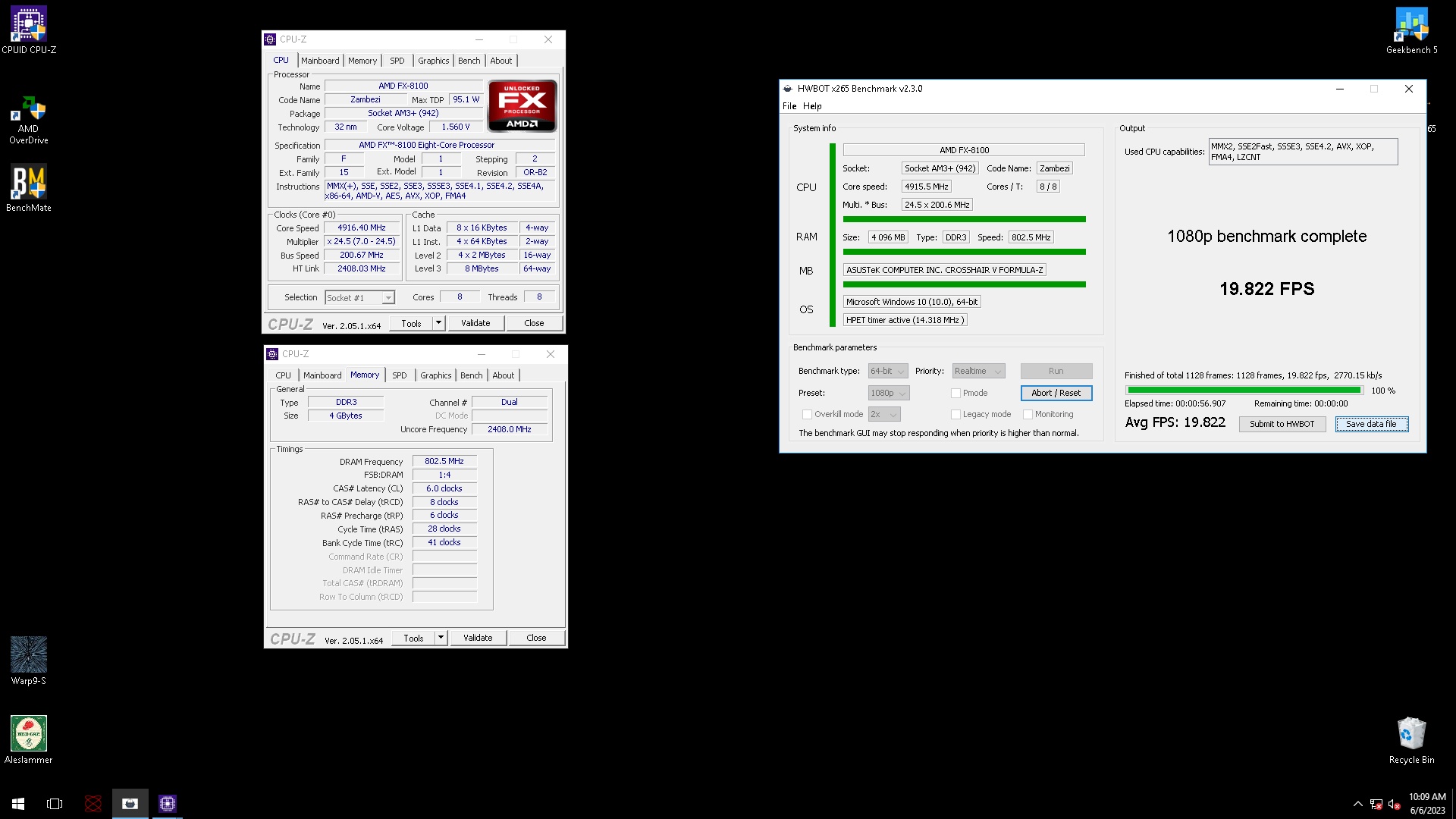
Task: Open the File menu in HWBOT
Action: [789, 106]
